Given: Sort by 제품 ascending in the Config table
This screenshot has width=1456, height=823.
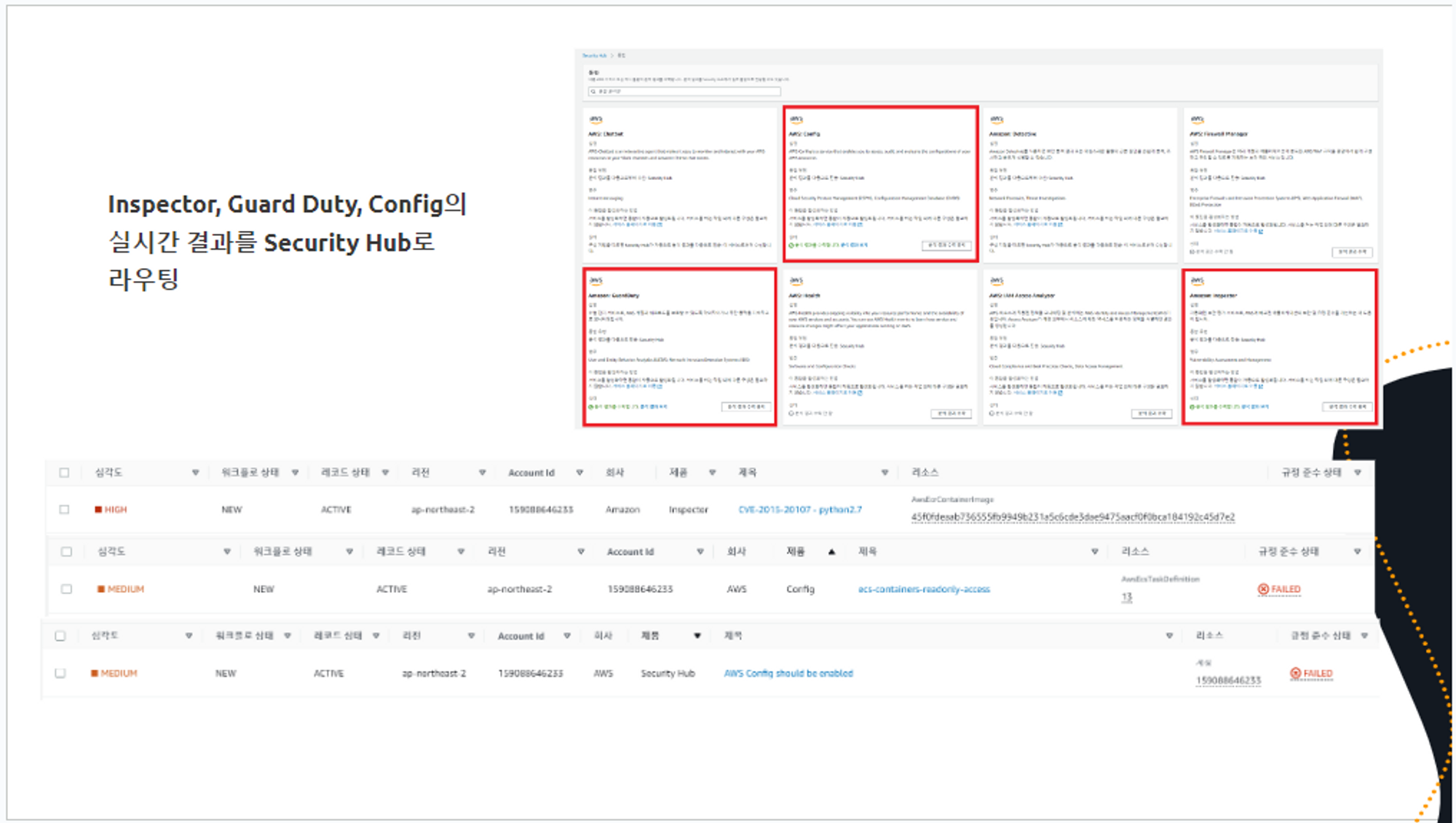Looking at the screenshot, I should pos(831,552).
